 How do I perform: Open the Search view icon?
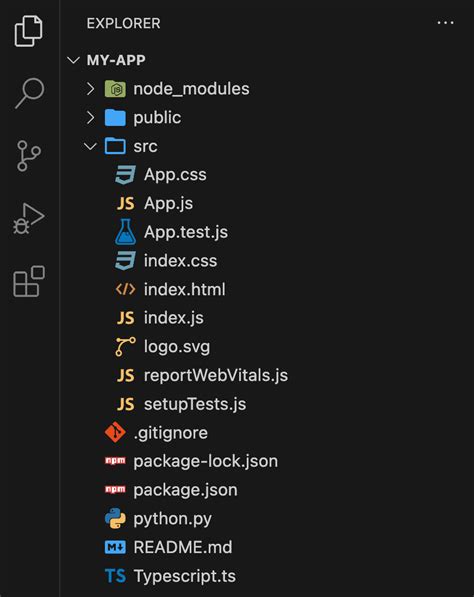[x=29, y=93]
